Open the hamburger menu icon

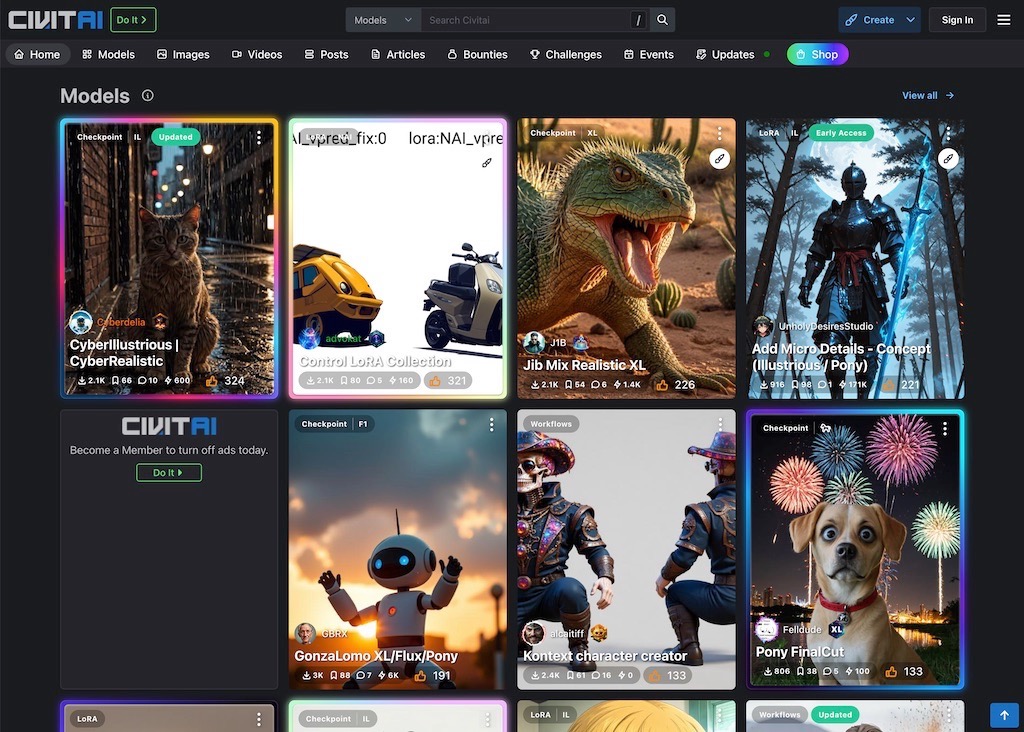tap(1003, 20)
